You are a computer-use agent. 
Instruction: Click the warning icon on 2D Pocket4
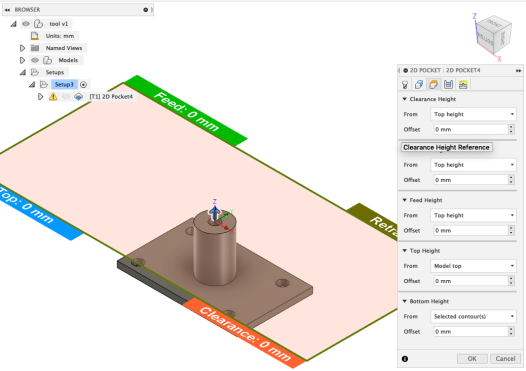click(x=53, y=97)
